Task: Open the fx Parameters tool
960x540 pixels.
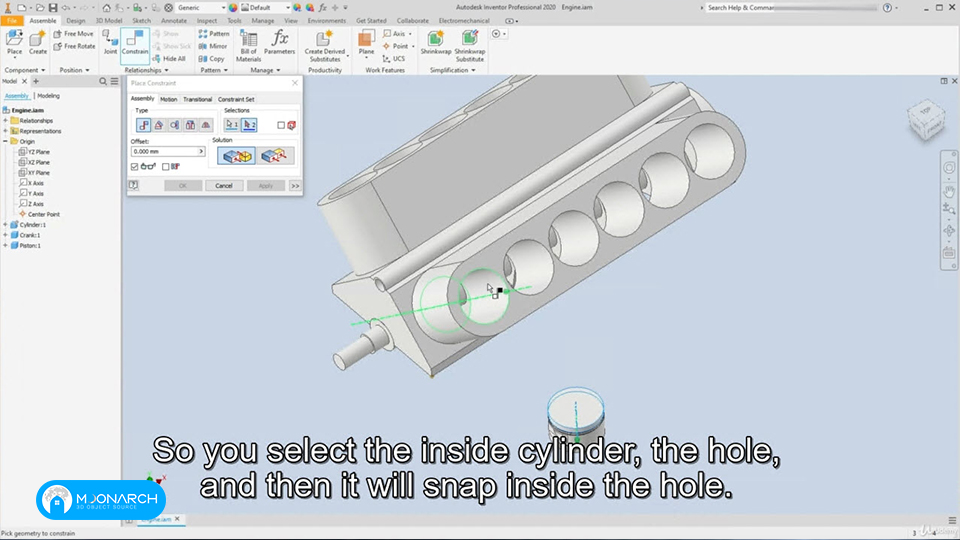Action: coord(280,43)
